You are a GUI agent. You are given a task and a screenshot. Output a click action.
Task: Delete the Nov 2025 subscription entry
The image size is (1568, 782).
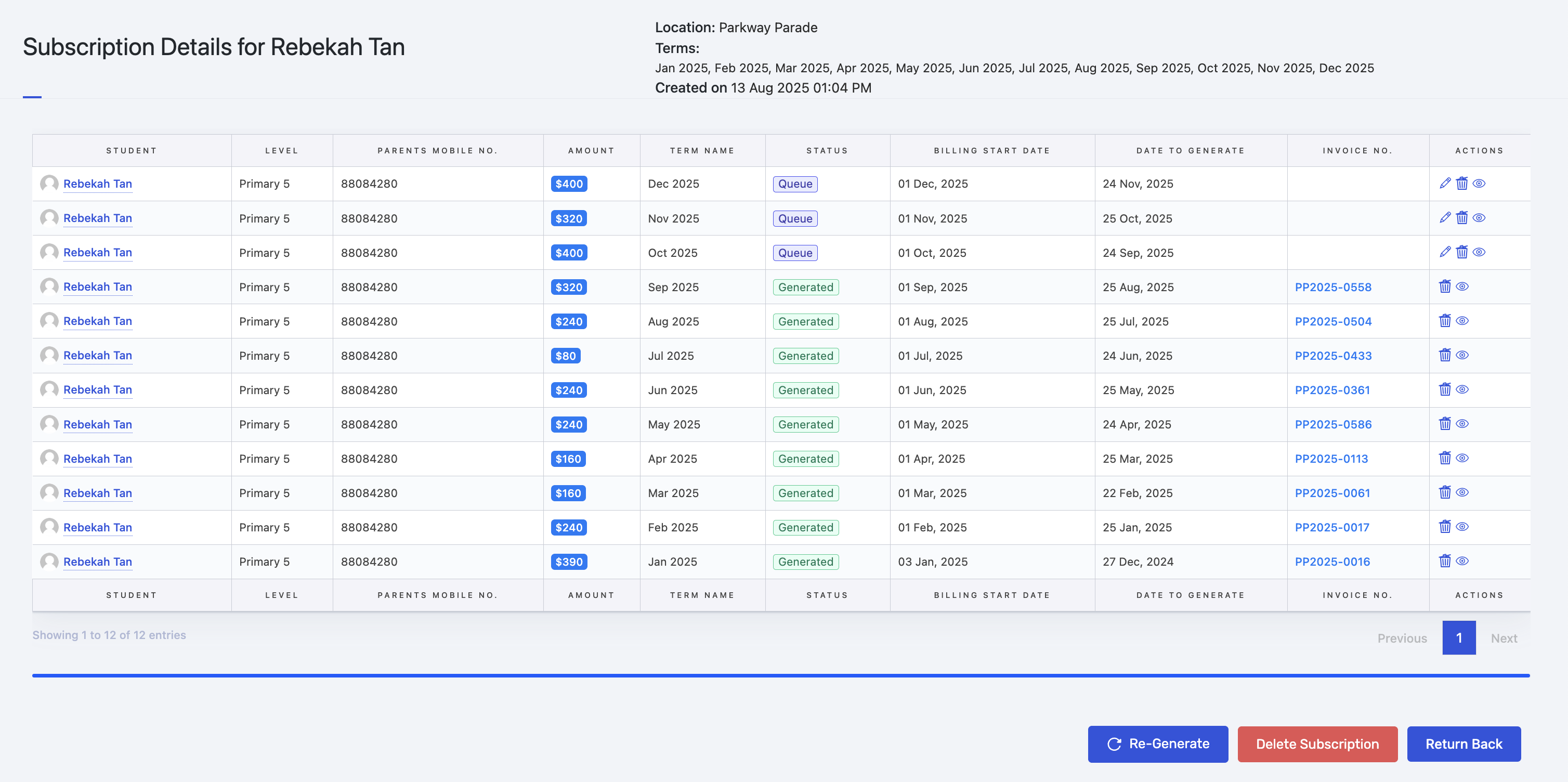1462,218
